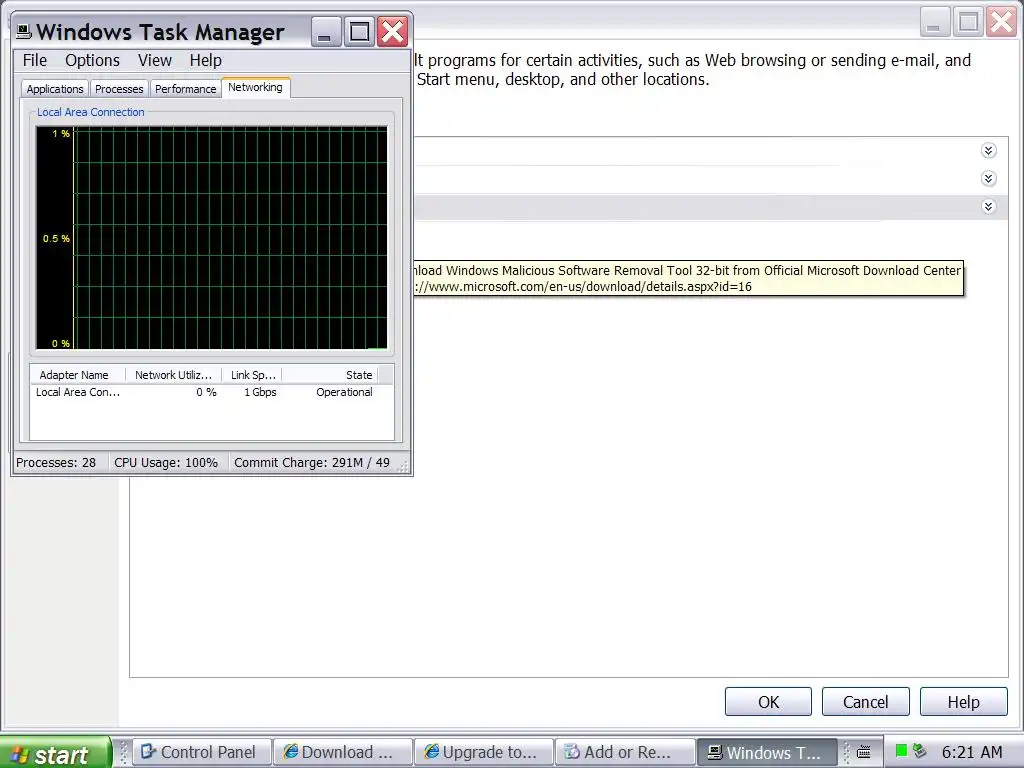1024x768 pixels.
Task: Click the Task Manager resize grip corner
Action: (x=403, y=465)
